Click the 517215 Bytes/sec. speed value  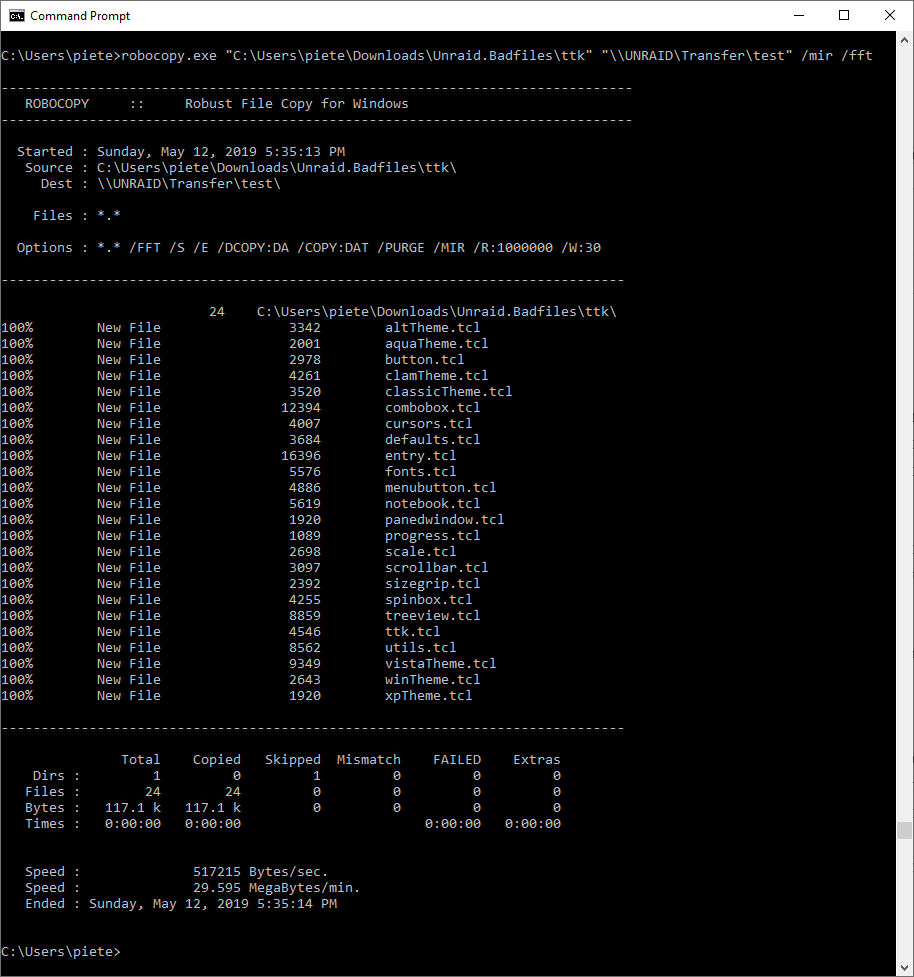coord(260,872)
